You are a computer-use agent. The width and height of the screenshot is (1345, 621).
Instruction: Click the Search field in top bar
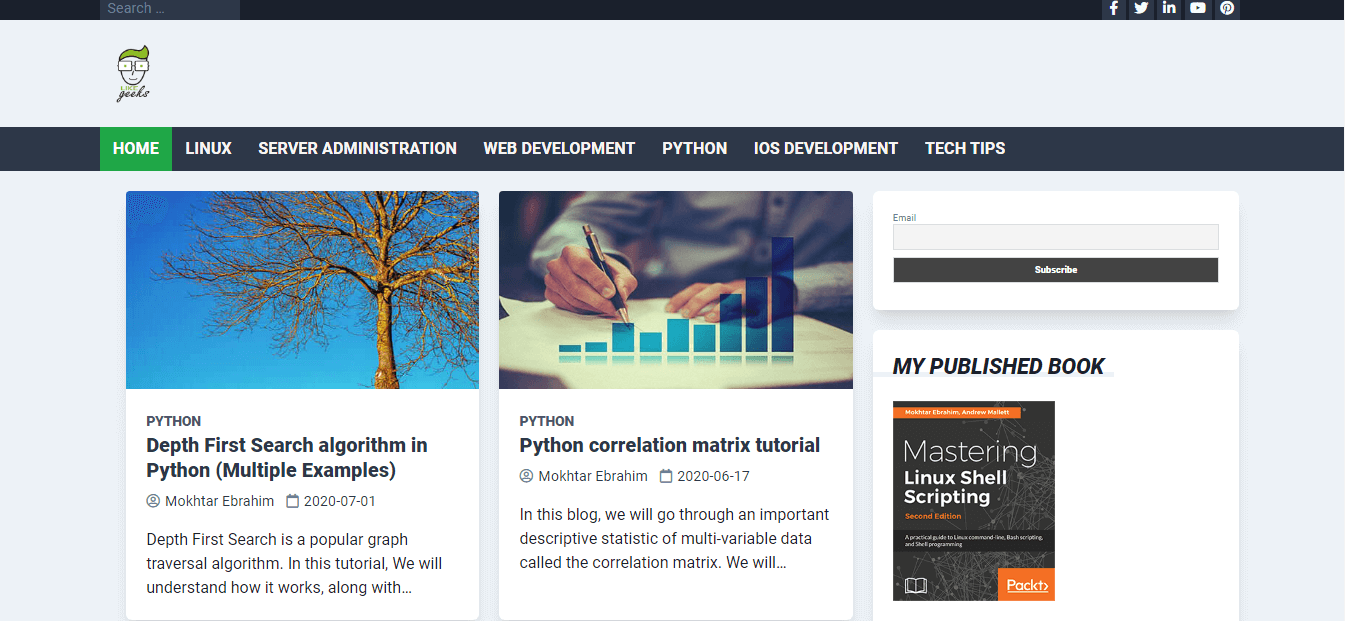(x=169, y=9)
